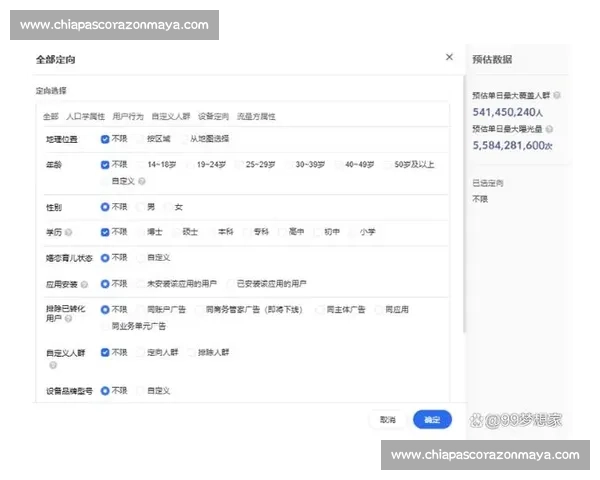Viewport: 600px width, 480px height.
Task: Check the 14~18岁 age option
Action: pyautogui.click(x=141, y=165)
